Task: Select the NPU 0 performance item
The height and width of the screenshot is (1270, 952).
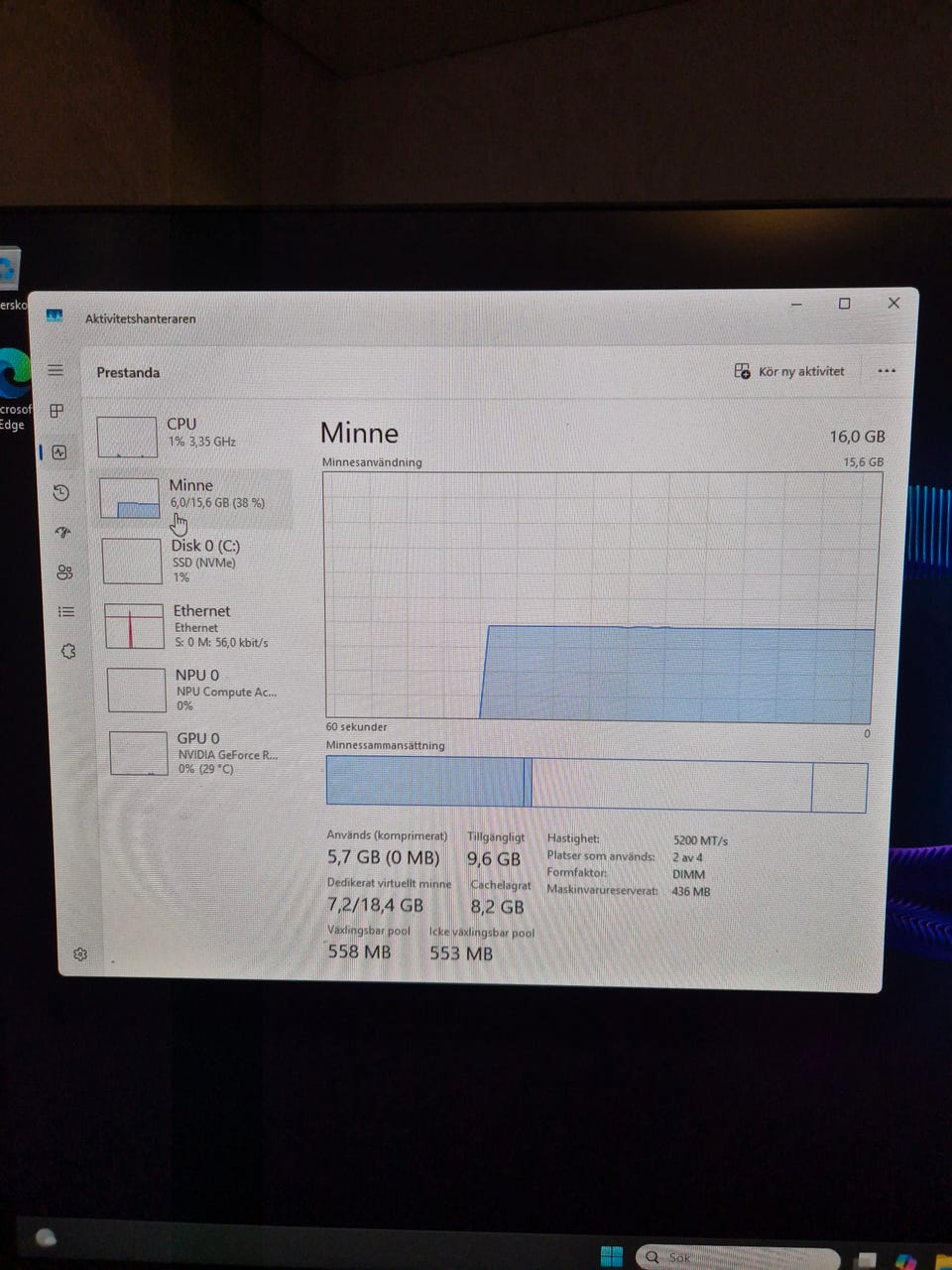Action: (x=200, y=690)
